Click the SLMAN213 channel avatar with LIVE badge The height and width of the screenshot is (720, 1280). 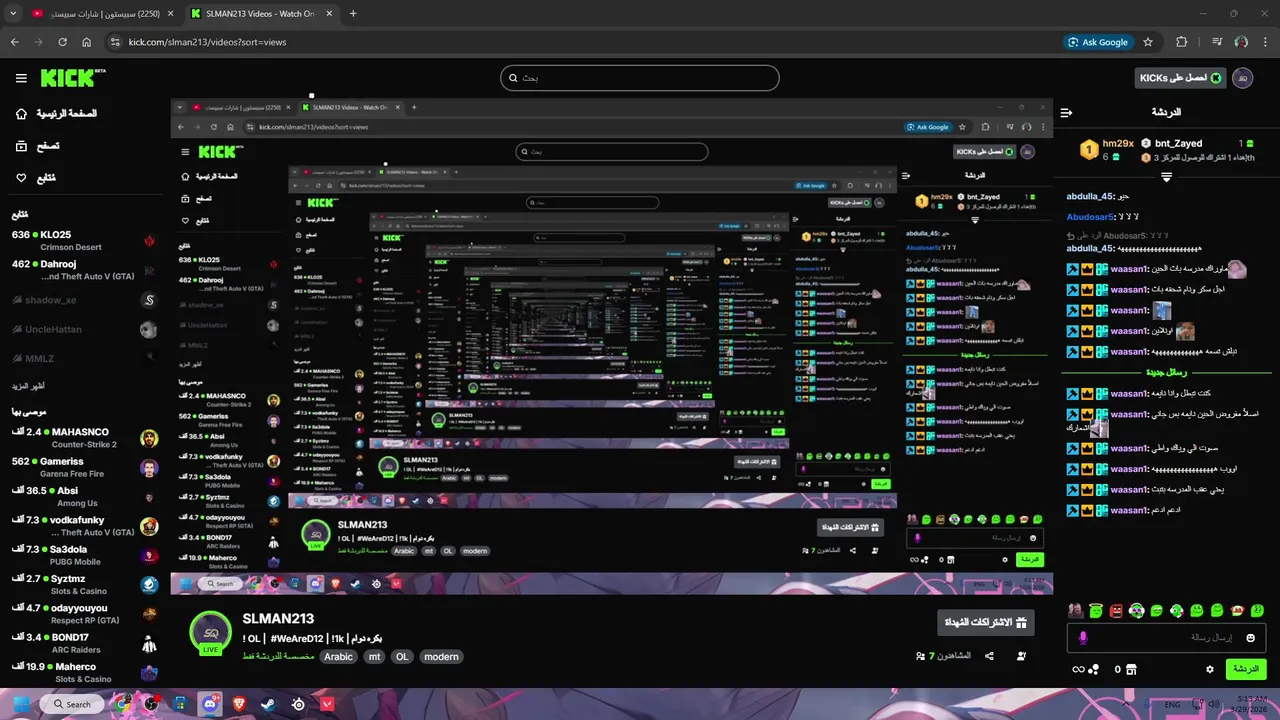click(x=211, y=633)
